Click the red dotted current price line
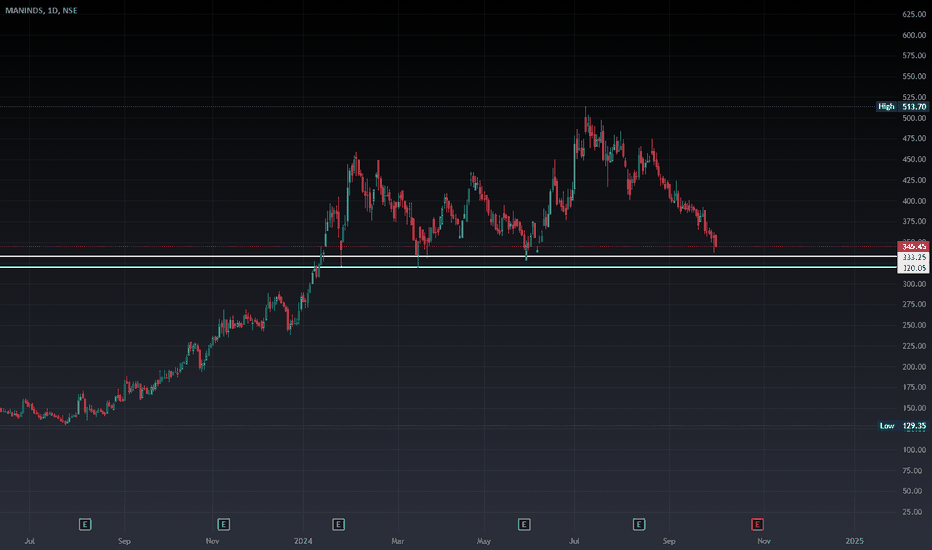The width and height of the screenshot is (932, 550). point(448,246)
